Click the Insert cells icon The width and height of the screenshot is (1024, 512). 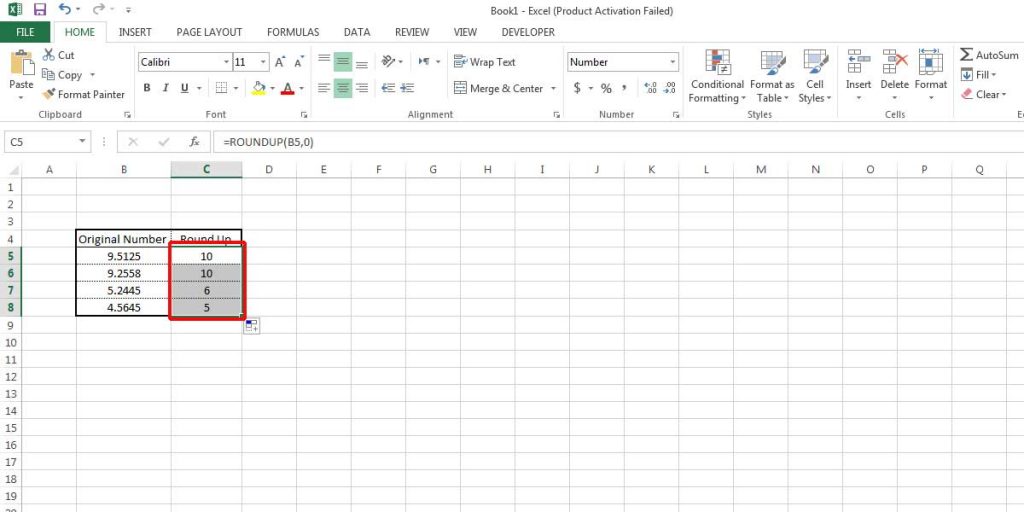pyautogui.click(x=859, y=62)
